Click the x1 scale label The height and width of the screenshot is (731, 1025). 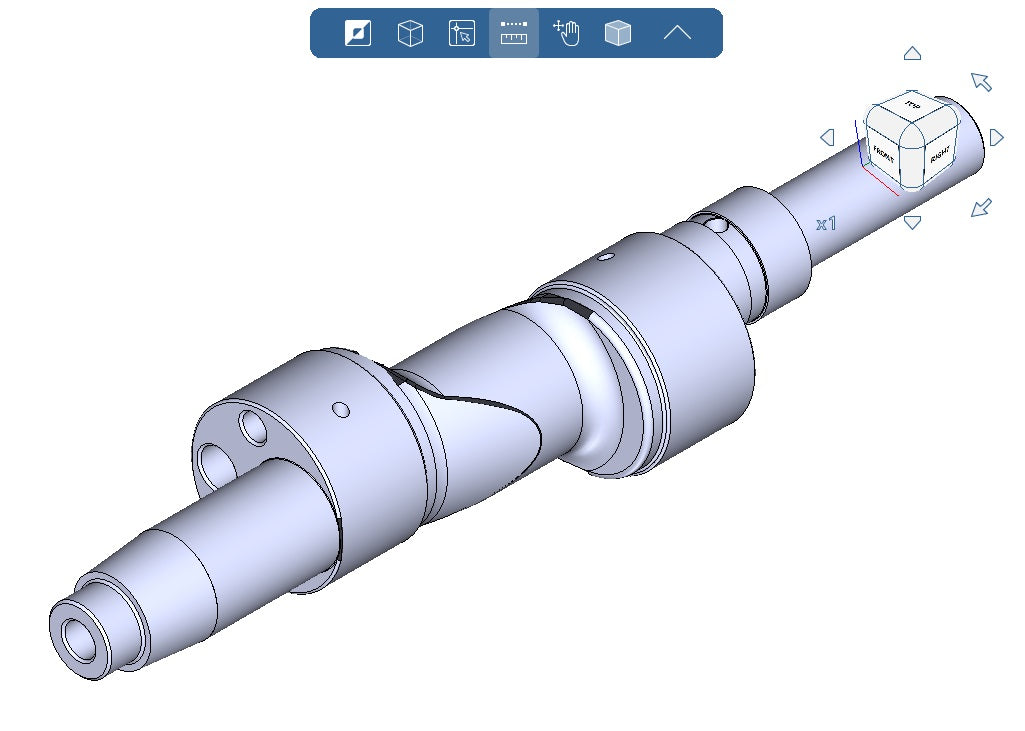coord(826,224)
